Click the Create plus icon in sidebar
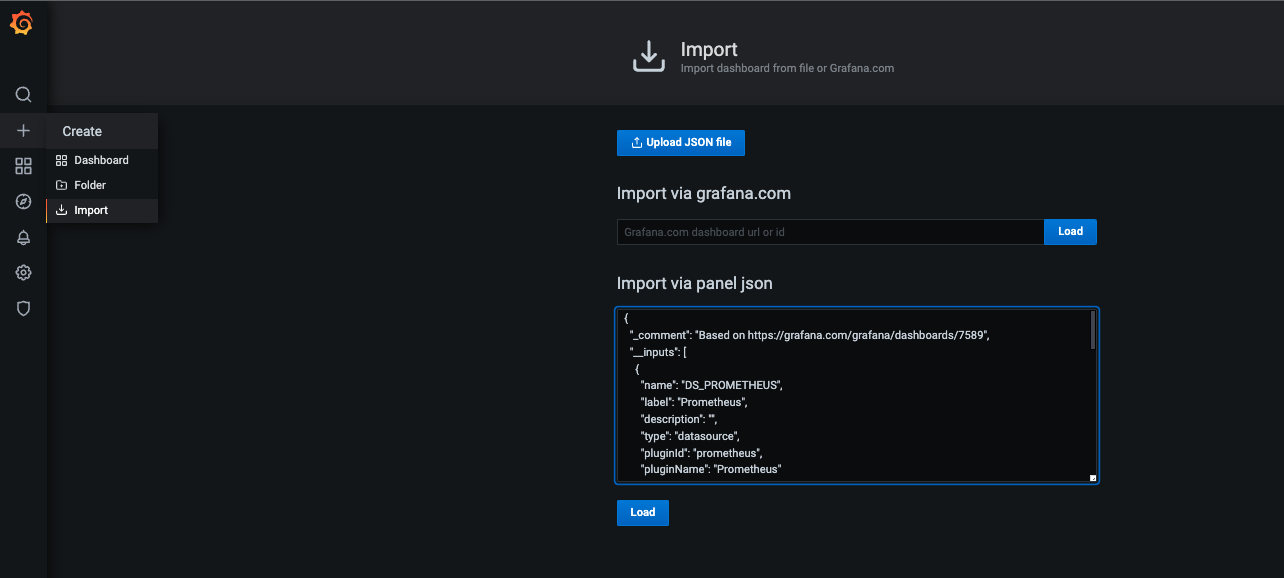The image size is (1284, 578). tap(23, 131)
